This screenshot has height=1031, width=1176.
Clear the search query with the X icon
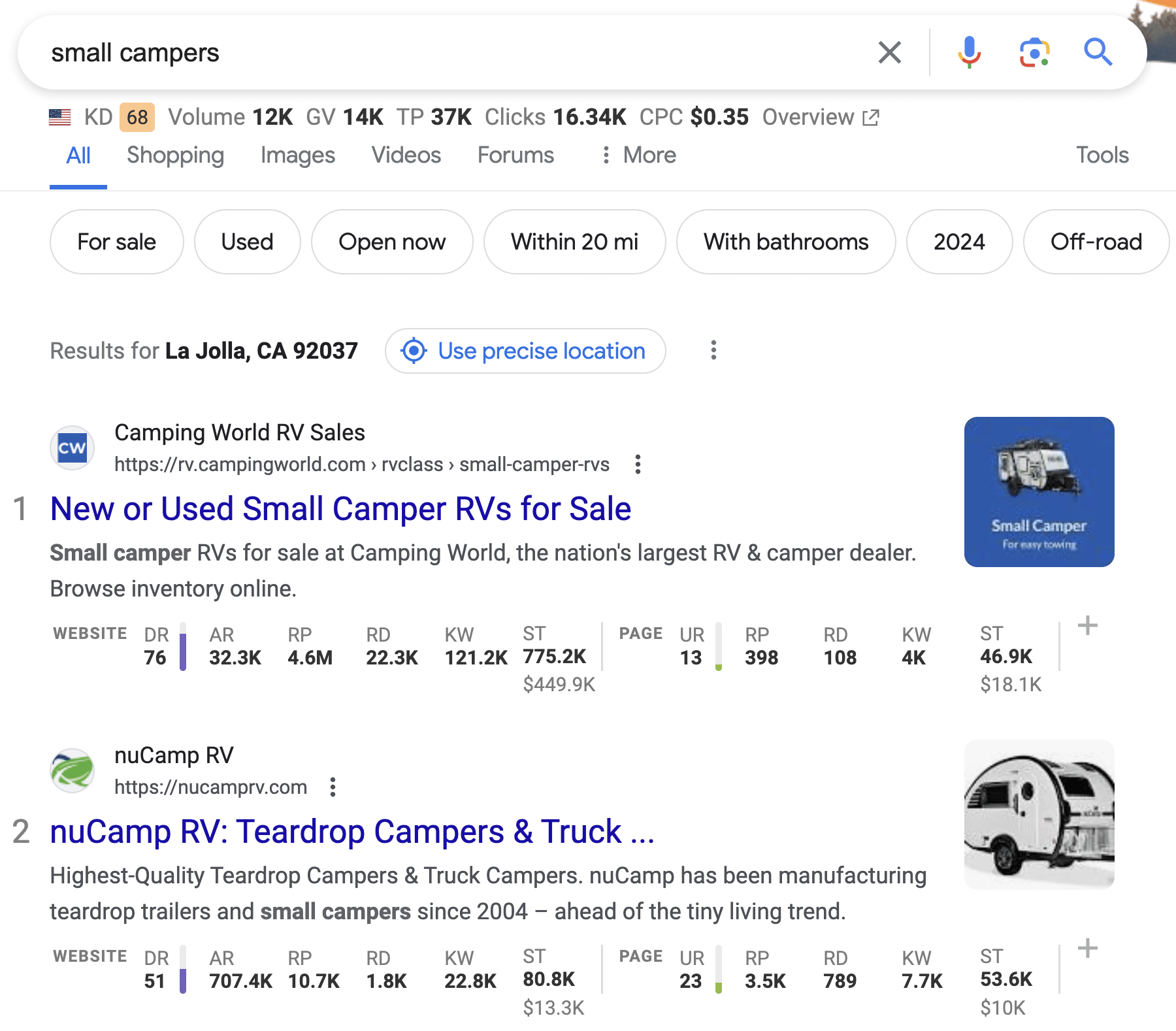(x=889, y=52)
